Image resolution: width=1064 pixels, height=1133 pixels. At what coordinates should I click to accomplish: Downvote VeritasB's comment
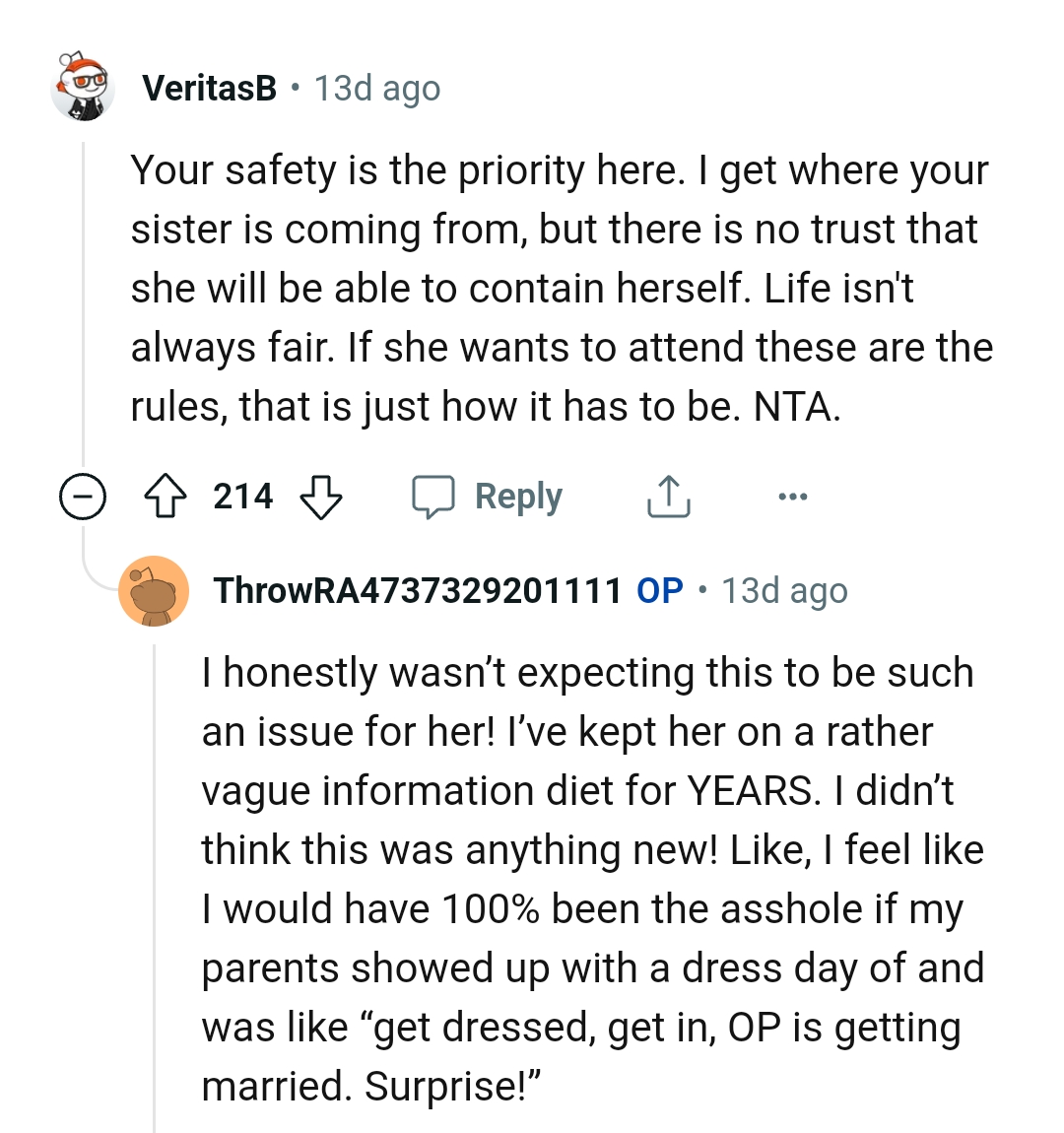pos(320,497)
